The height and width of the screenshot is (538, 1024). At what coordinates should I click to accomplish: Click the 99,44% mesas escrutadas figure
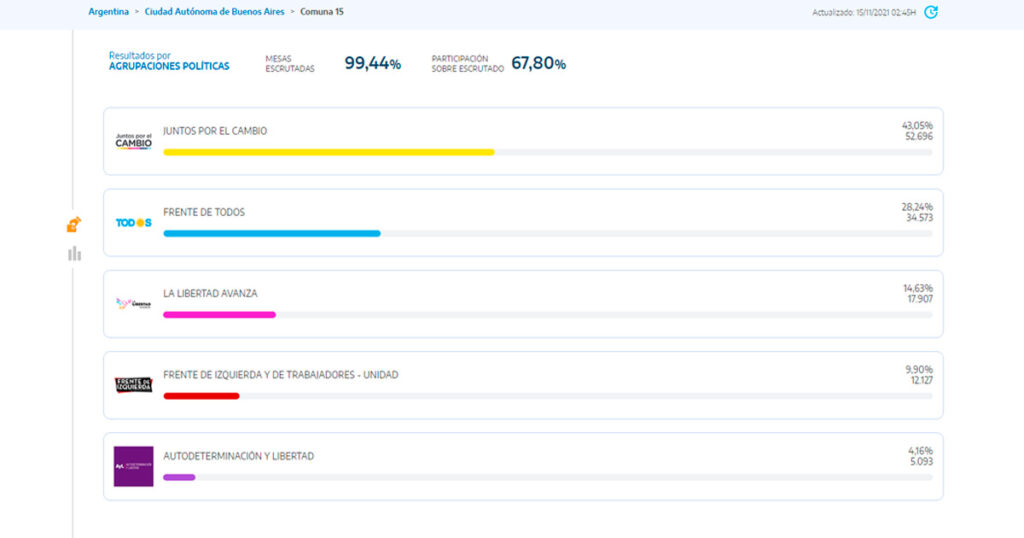[x=372, y=63]
